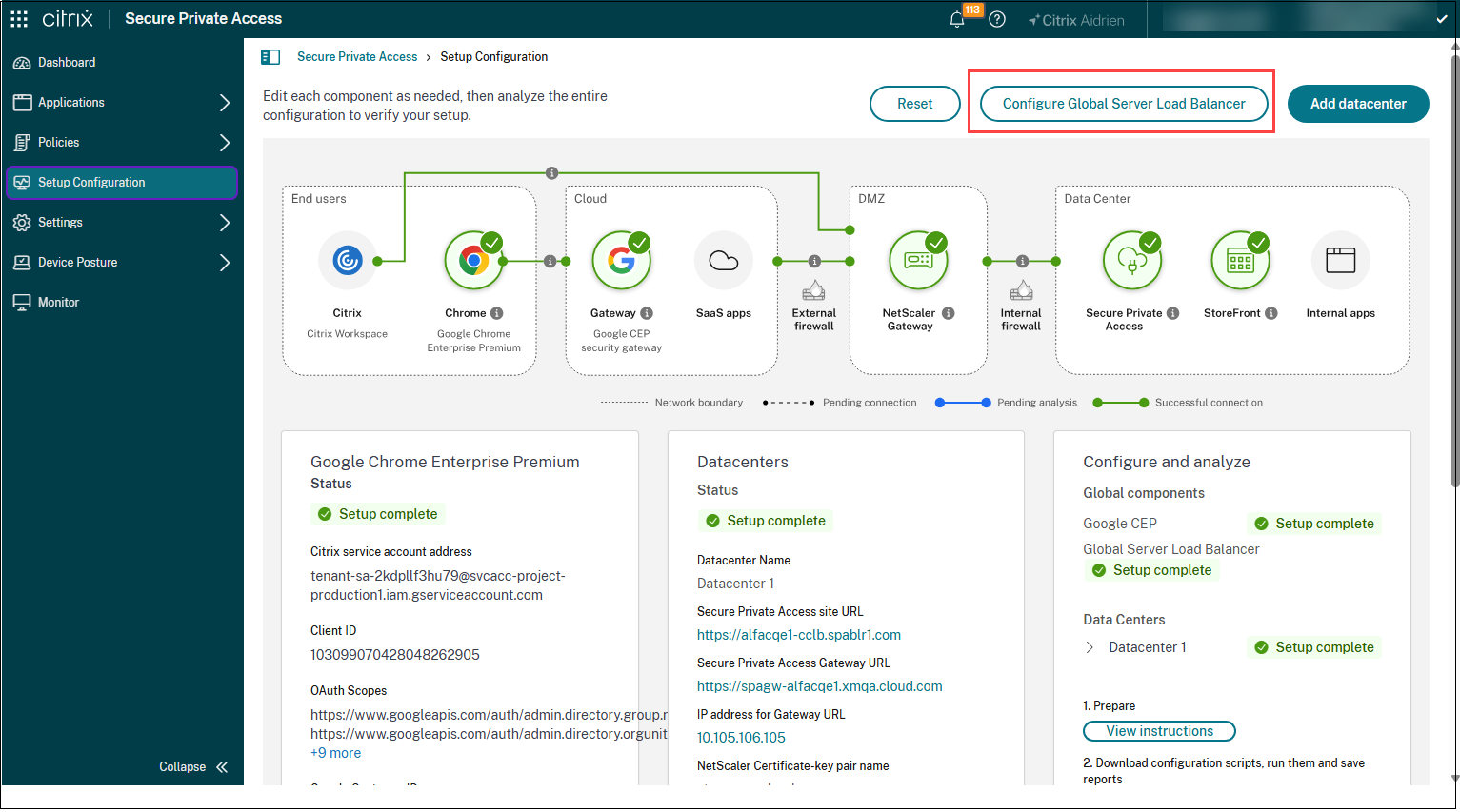
Task: Click the Reset button
Action: 915,104
